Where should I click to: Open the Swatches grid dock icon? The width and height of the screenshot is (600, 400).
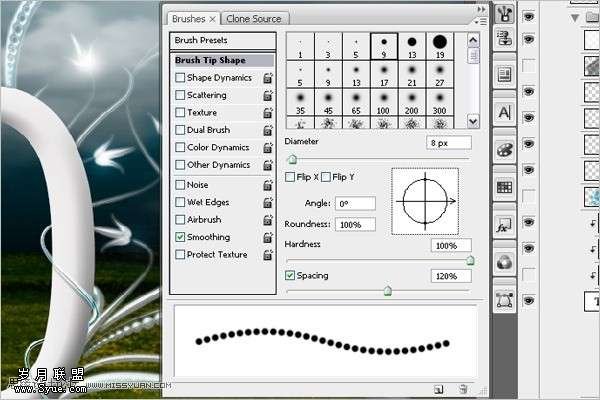click(x=505, y=187)
